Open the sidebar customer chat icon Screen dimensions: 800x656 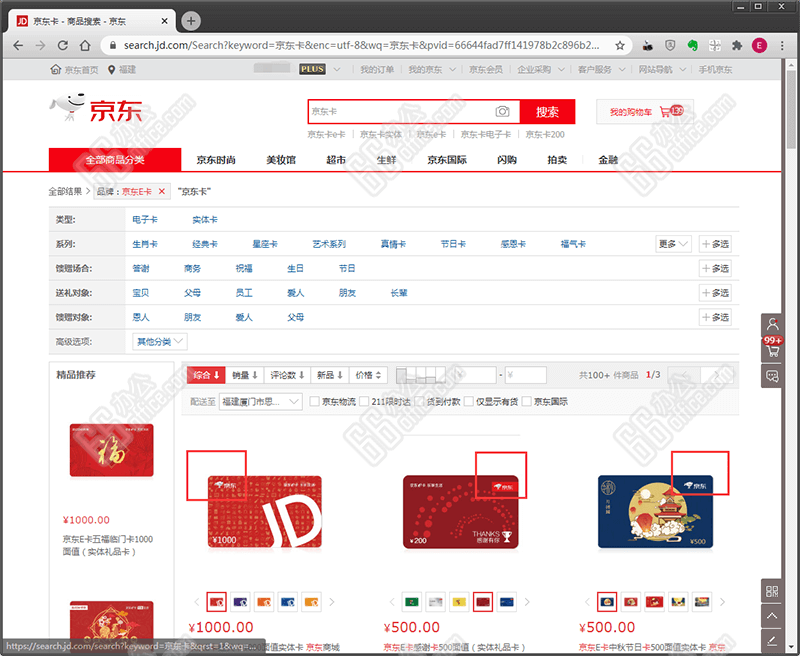point(772,376)
